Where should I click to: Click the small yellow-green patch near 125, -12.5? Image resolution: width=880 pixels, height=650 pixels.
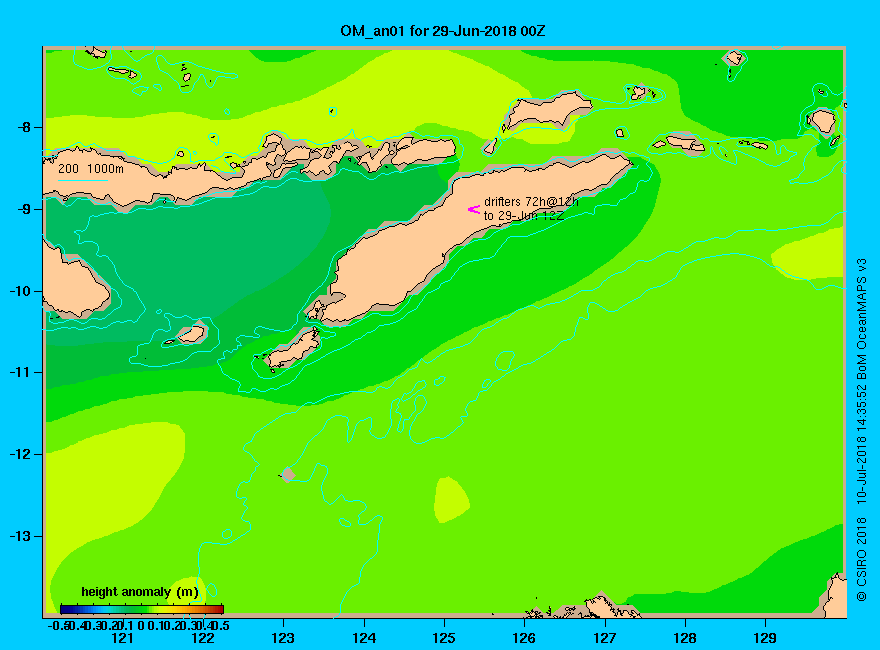451,500
